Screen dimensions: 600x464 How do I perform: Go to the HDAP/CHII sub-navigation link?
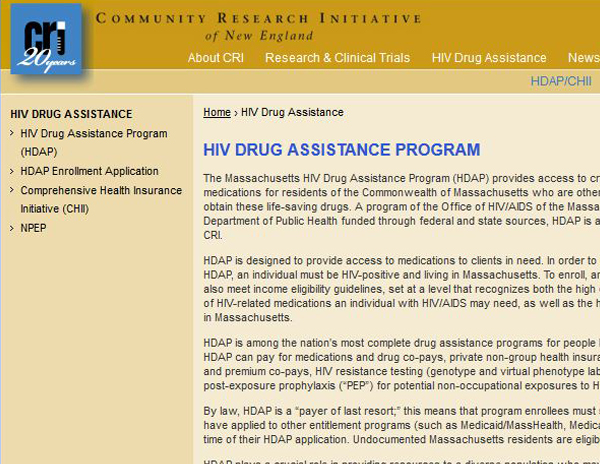[561, 81]
